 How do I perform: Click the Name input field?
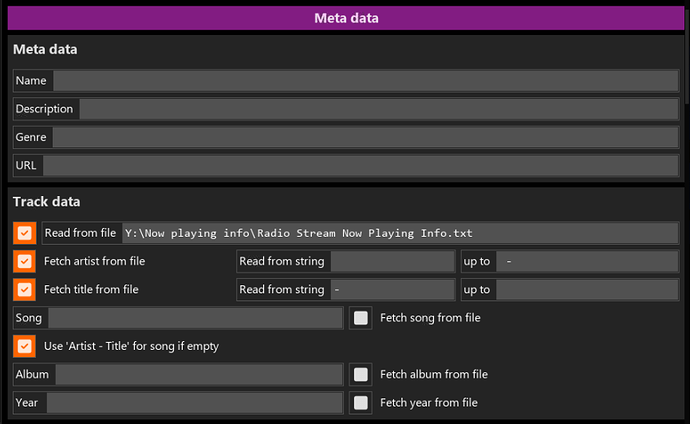click(x=365, y=81)
